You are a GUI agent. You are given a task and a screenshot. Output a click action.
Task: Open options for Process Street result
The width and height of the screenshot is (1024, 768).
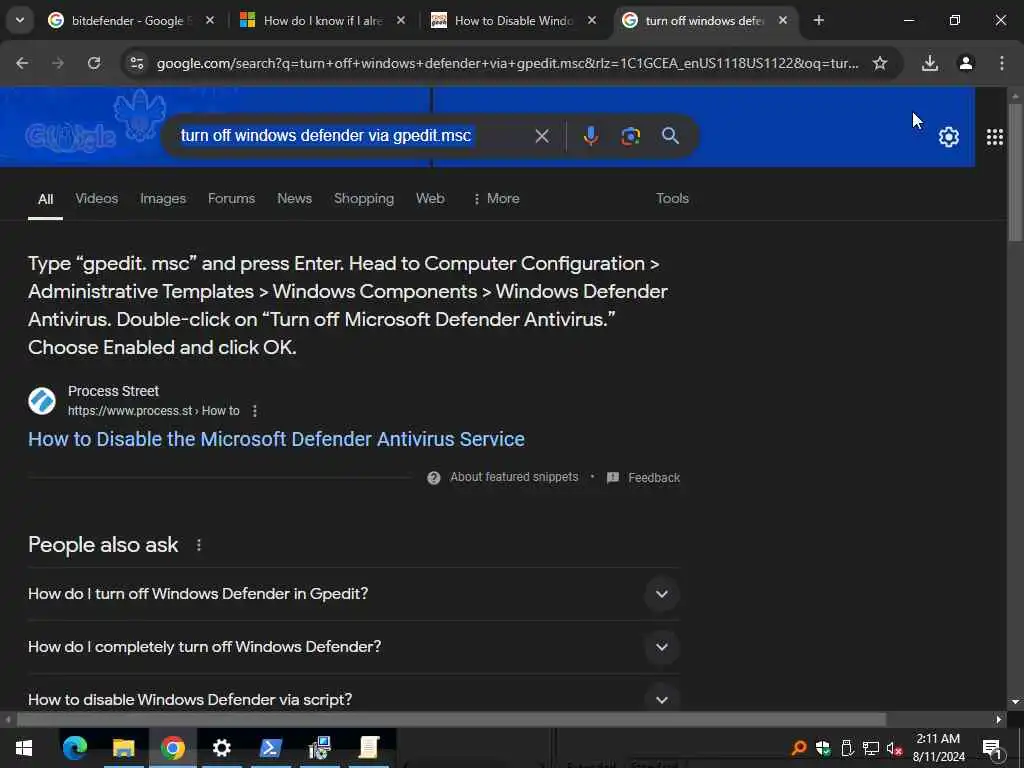(255, 411)
